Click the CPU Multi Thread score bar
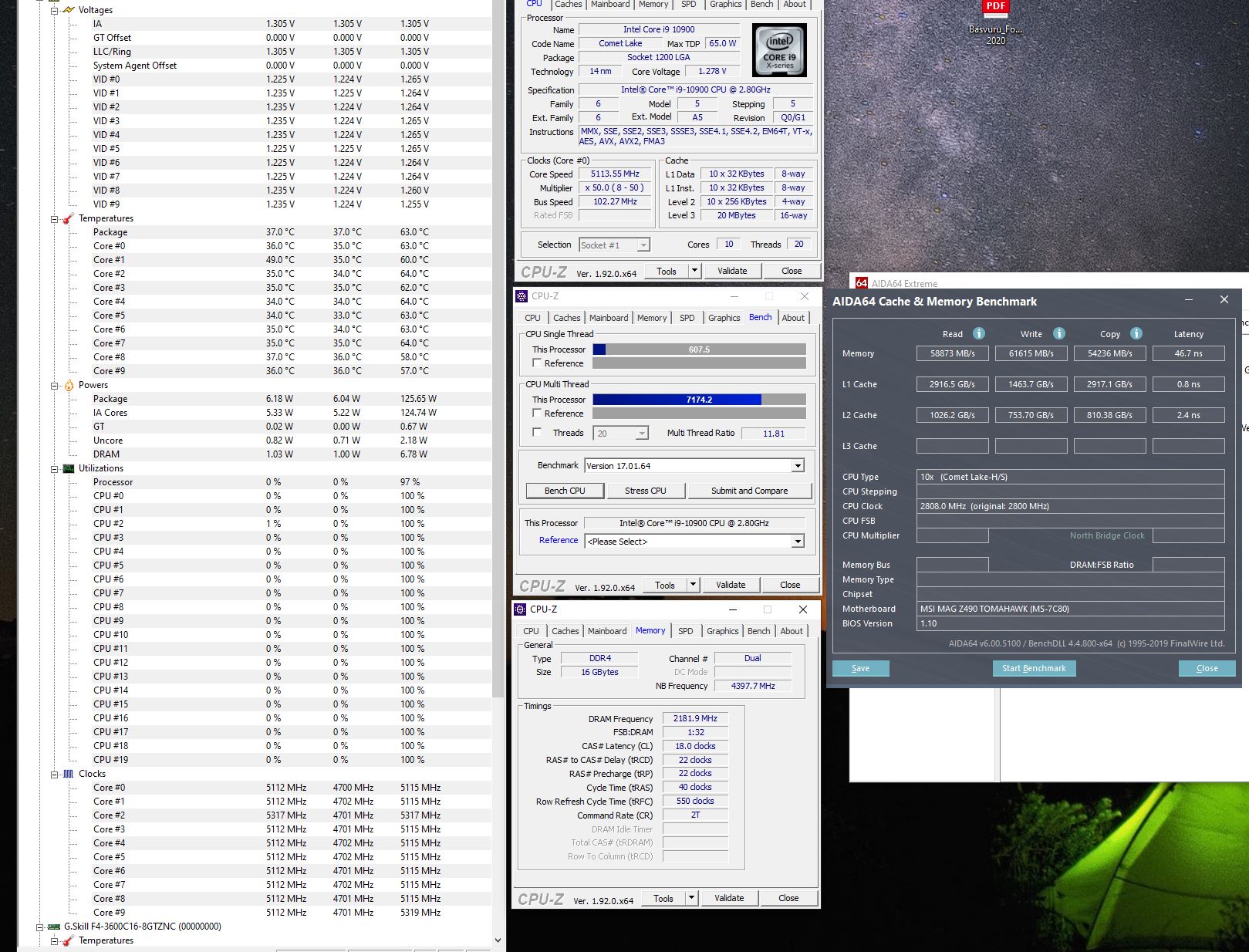 [699, 400]
